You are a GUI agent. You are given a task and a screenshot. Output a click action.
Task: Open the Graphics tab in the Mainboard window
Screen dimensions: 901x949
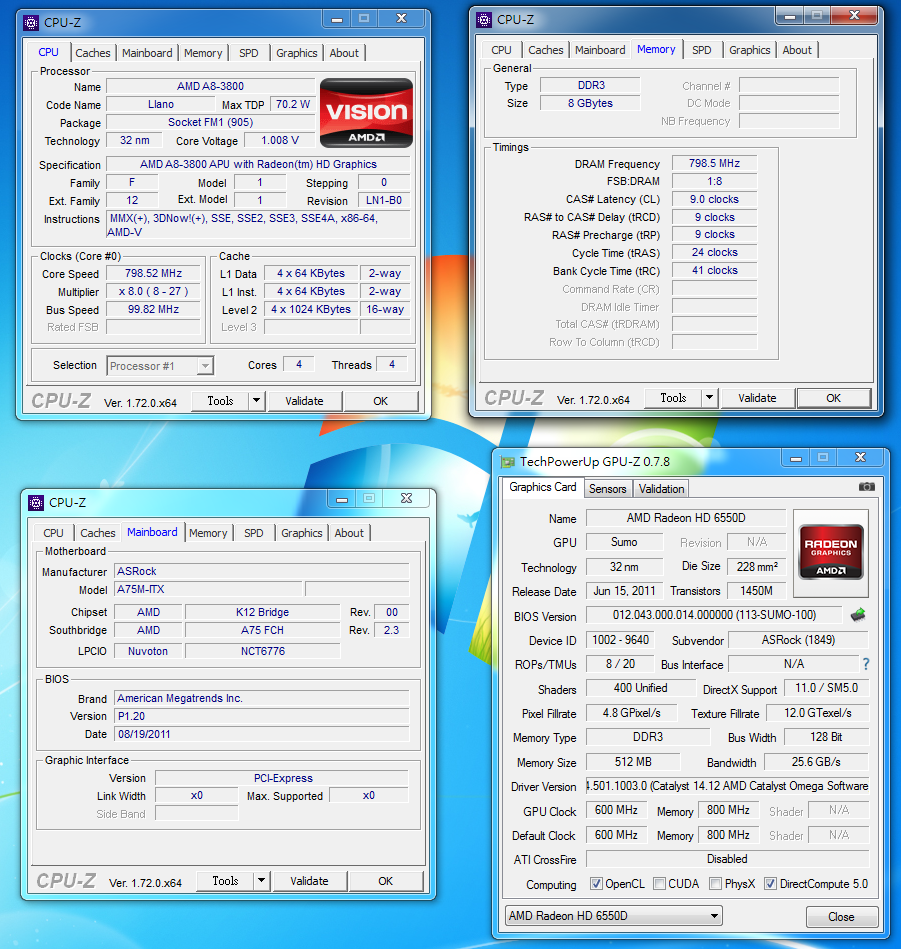301,533
